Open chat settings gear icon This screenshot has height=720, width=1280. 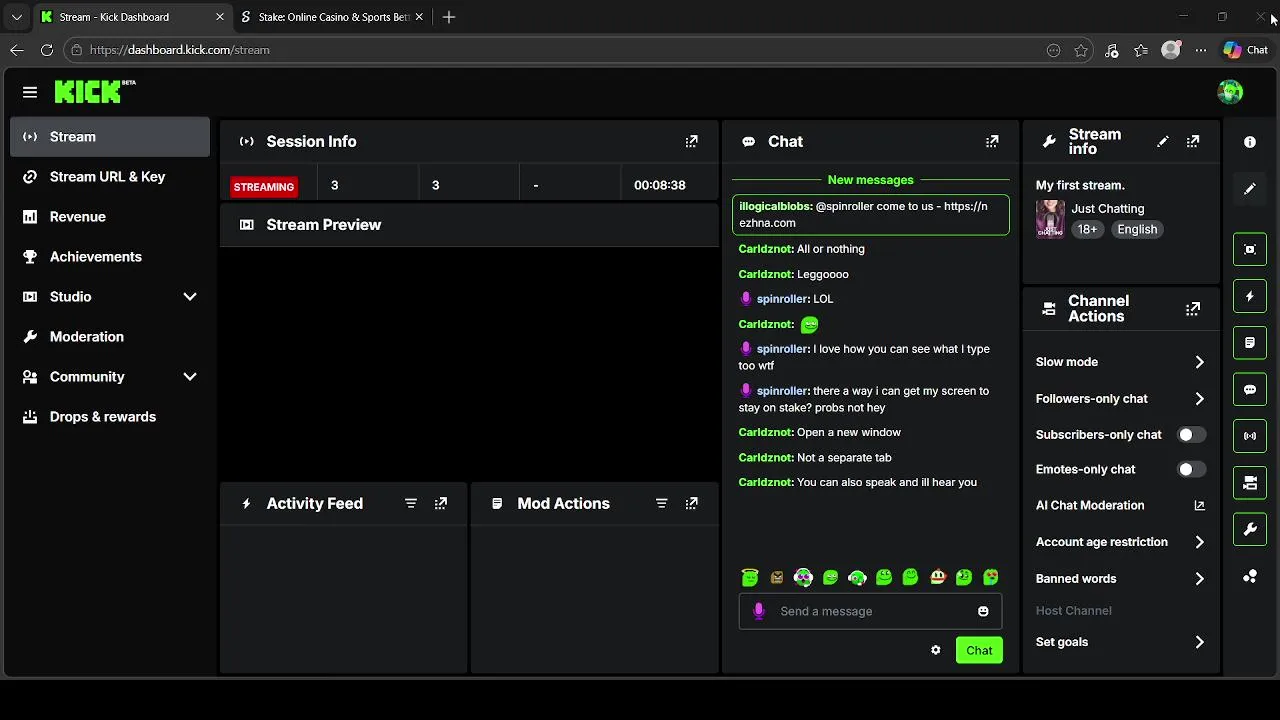tap(936, 650)
